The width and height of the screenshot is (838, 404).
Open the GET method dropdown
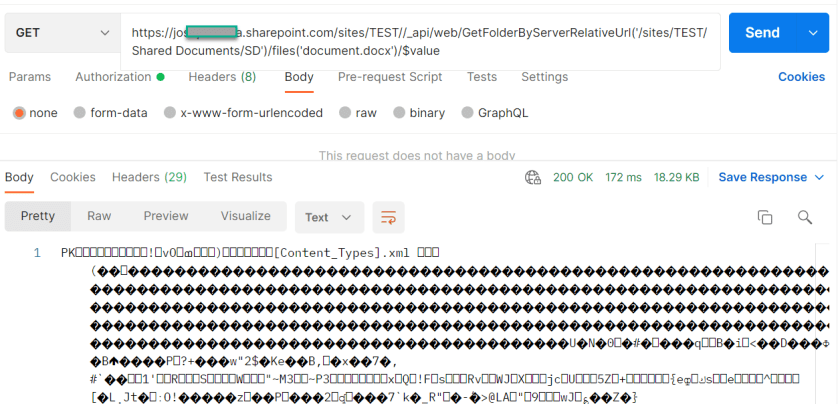[x=60, y=33]
